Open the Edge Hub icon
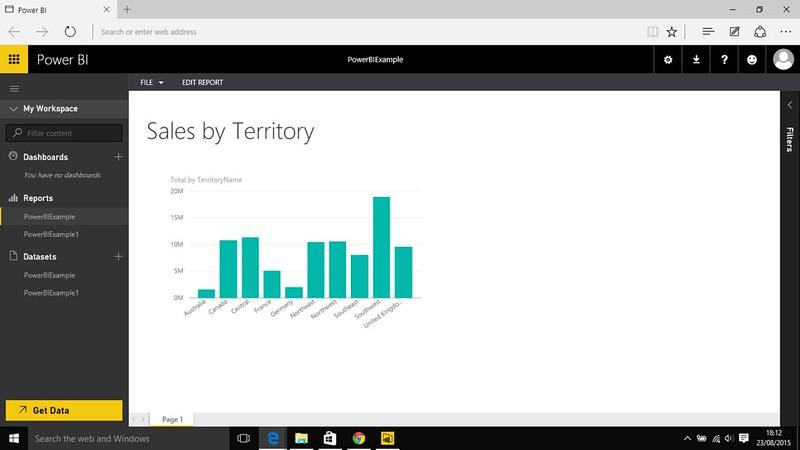The height and width of the screenshot is (450, 800). (x=708, y=32)
